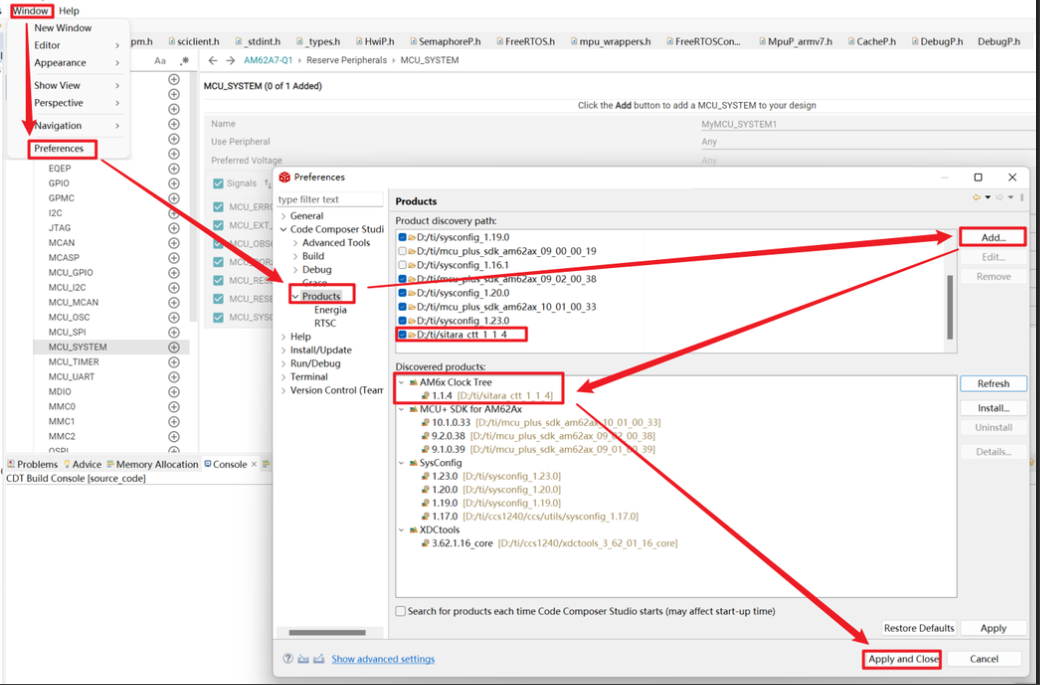
Task: Collapse the XDCtools product group
Action: [402, 530]
